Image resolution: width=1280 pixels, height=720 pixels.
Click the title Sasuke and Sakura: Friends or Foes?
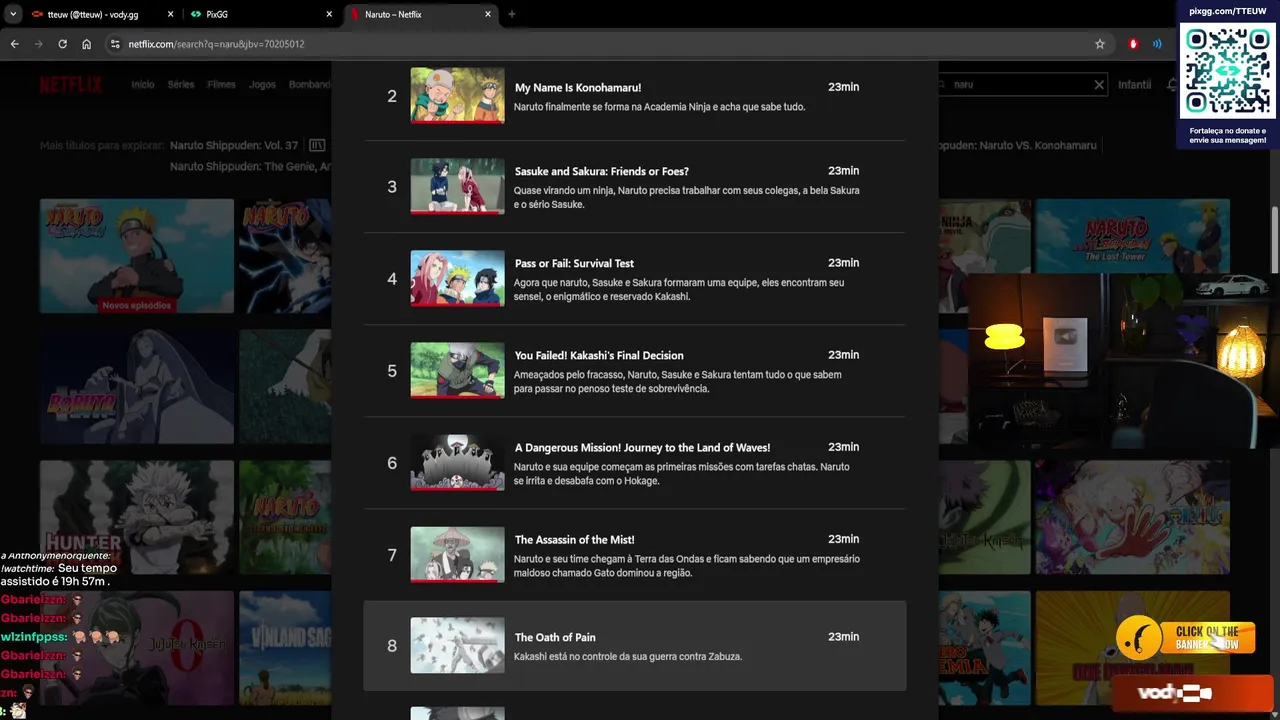[x=602, y=172]
